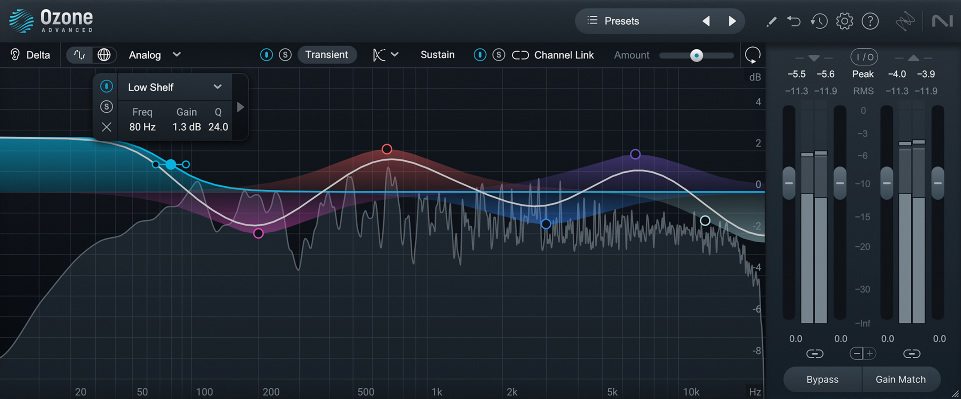
Task: Click the Gain Match button
Action: (x=901, y=379)
